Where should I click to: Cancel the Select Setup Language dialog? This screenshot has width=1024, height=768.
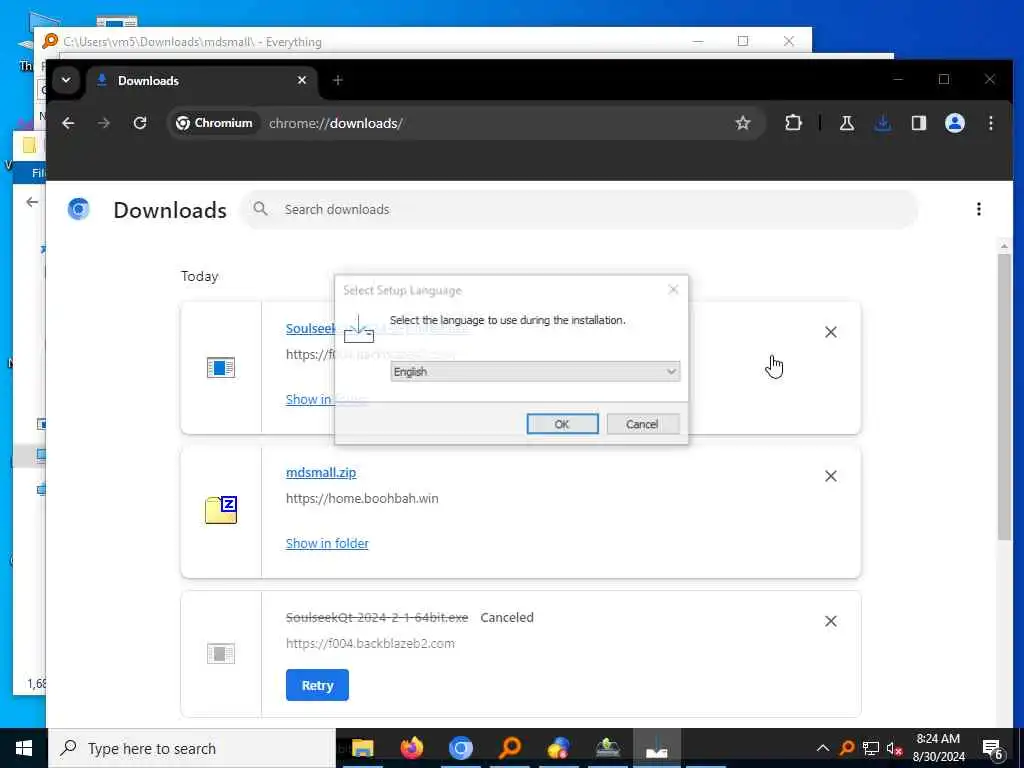pyautogui.click(x=643, y=424)
